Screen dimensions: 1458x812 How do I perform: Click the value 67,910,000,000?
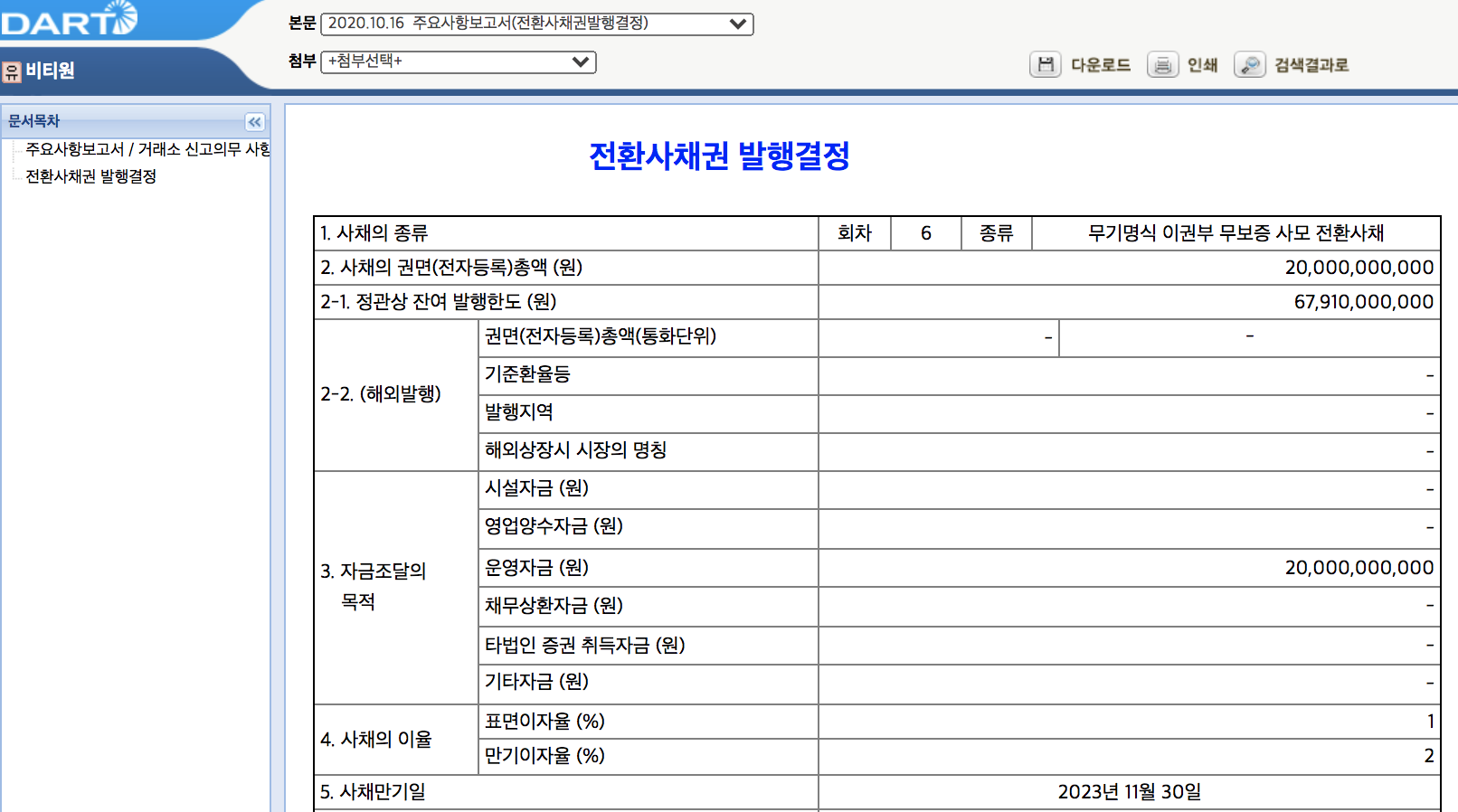(1364, 302)
